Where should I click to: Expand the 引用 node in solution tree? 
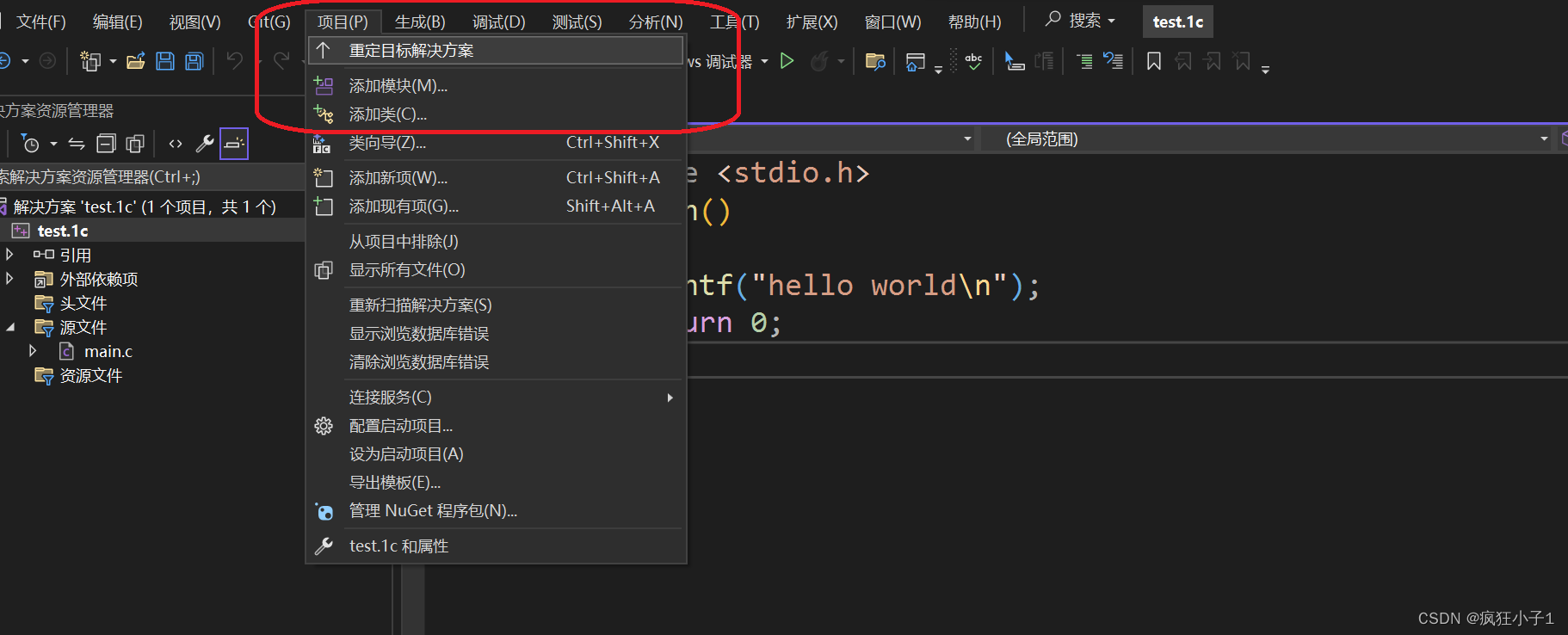tap(9, 255)
